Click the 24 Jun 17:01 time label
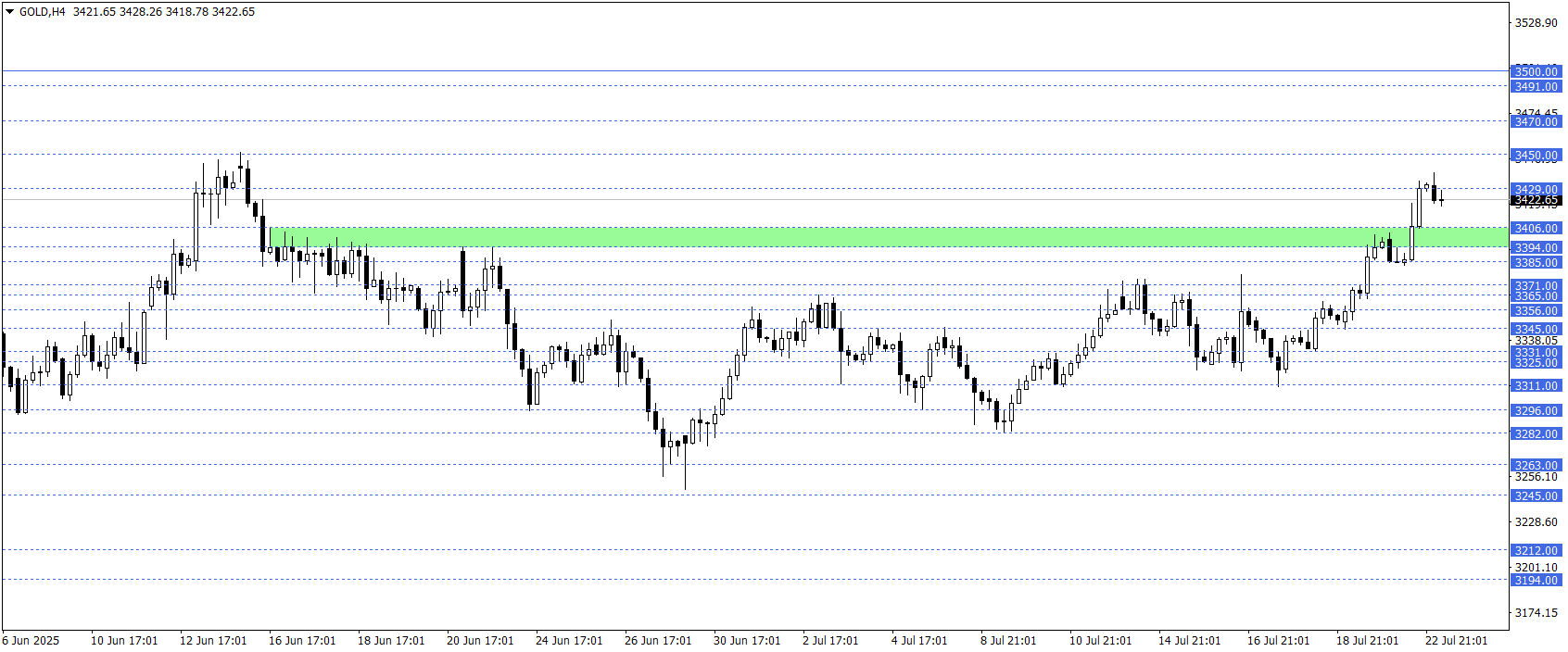The image size is (1568, 652). point(569,641)
